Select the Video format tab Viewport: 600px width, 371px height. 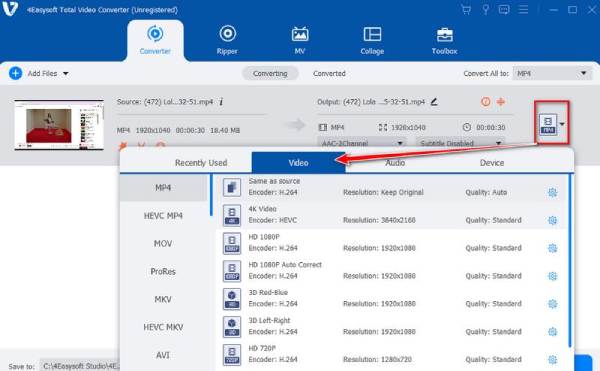[x=298, y=163]
